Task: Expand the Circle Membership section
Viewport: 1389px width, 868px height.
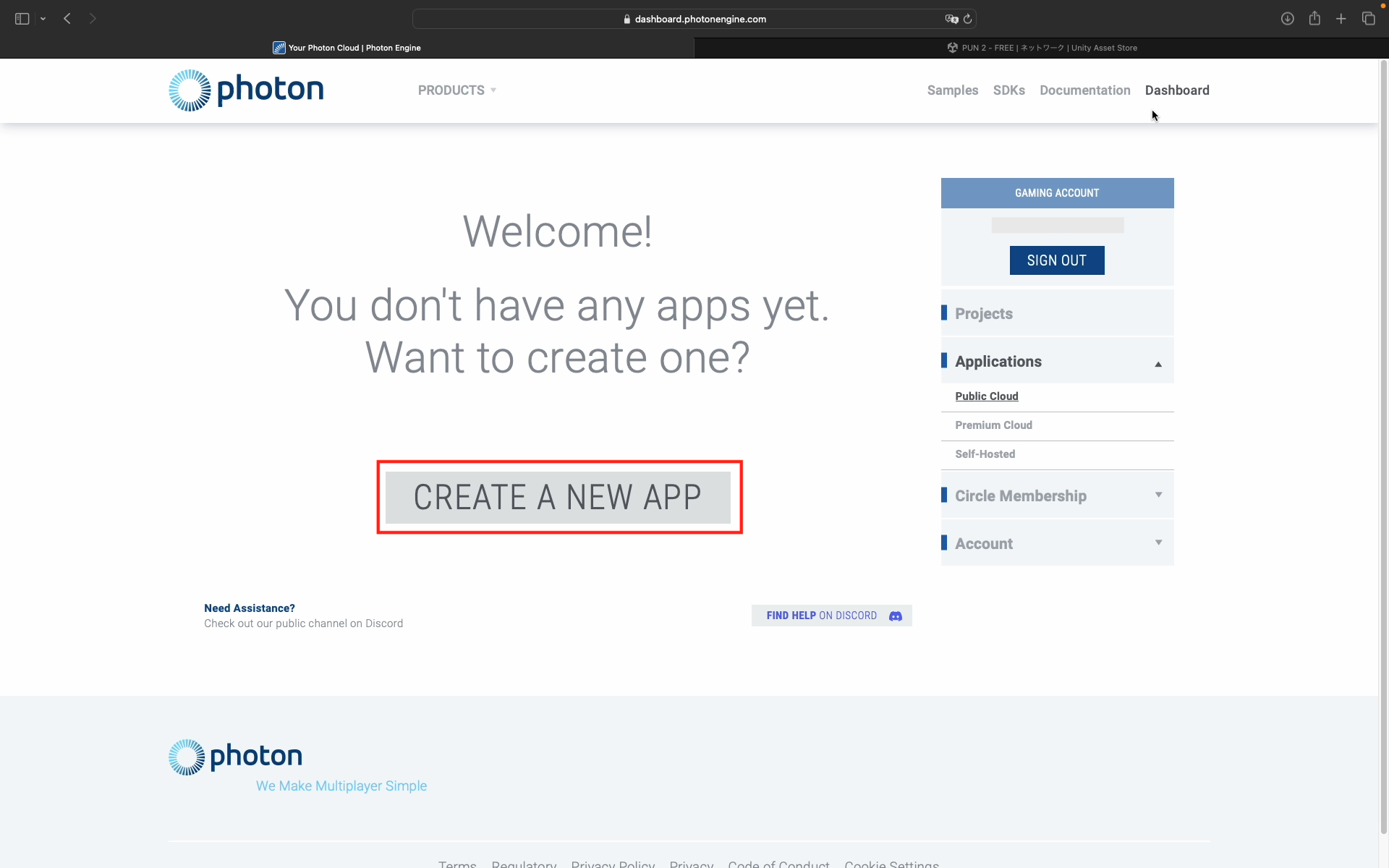Action: (1057, 495)
